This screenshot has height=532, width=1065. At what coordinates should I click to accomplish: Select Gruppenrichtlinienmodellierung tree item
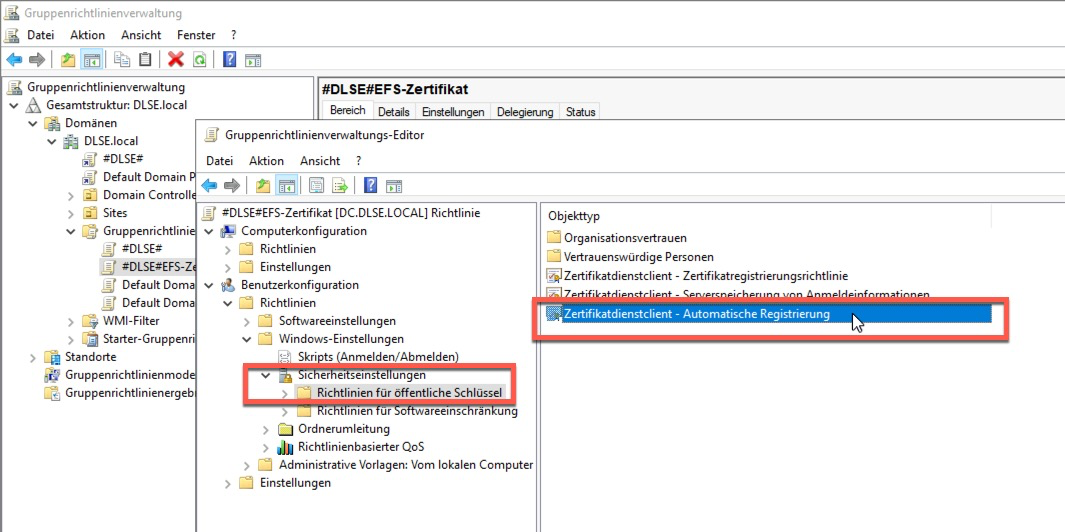coord(129,375)
